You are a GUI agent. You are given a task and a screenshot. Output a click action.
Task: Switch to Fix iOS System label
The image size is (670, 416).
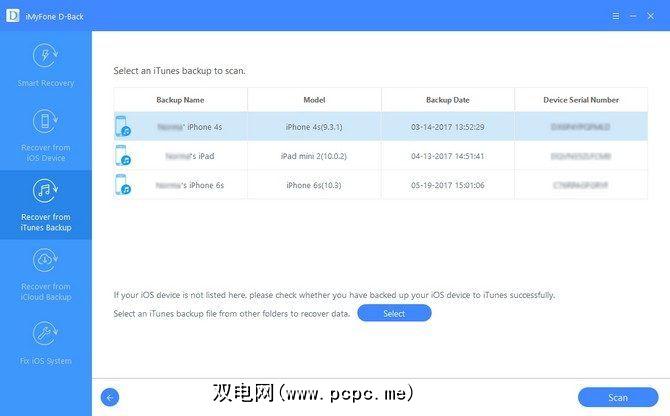click(x=46, y=361)
